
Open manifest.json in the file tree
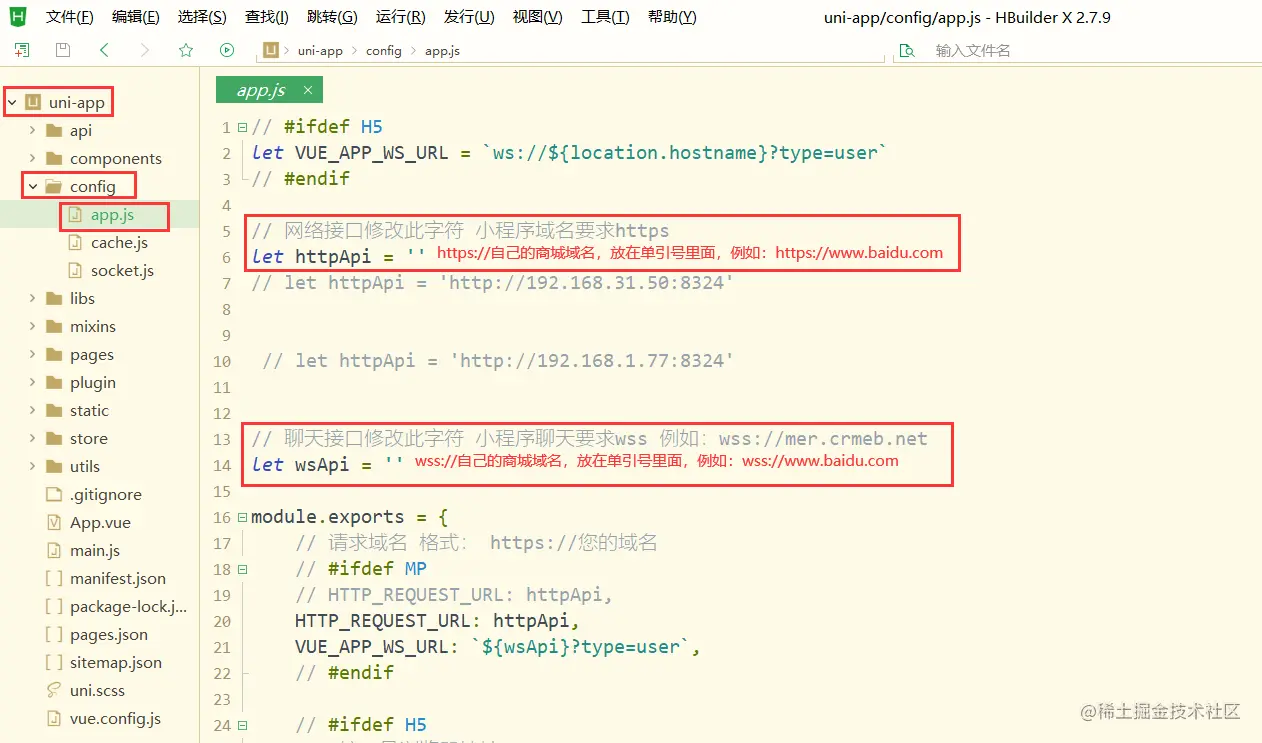[118, 578]
